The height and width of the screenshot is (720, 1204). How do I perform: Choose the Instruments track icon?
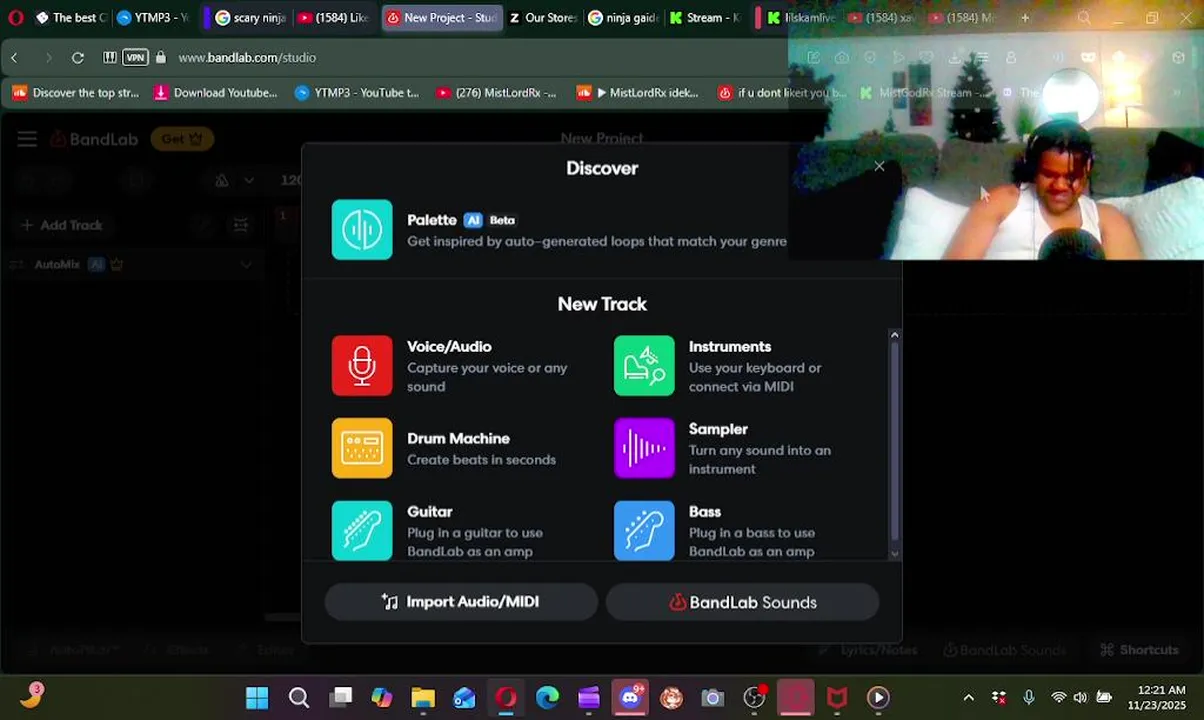[x=644, y=366]
